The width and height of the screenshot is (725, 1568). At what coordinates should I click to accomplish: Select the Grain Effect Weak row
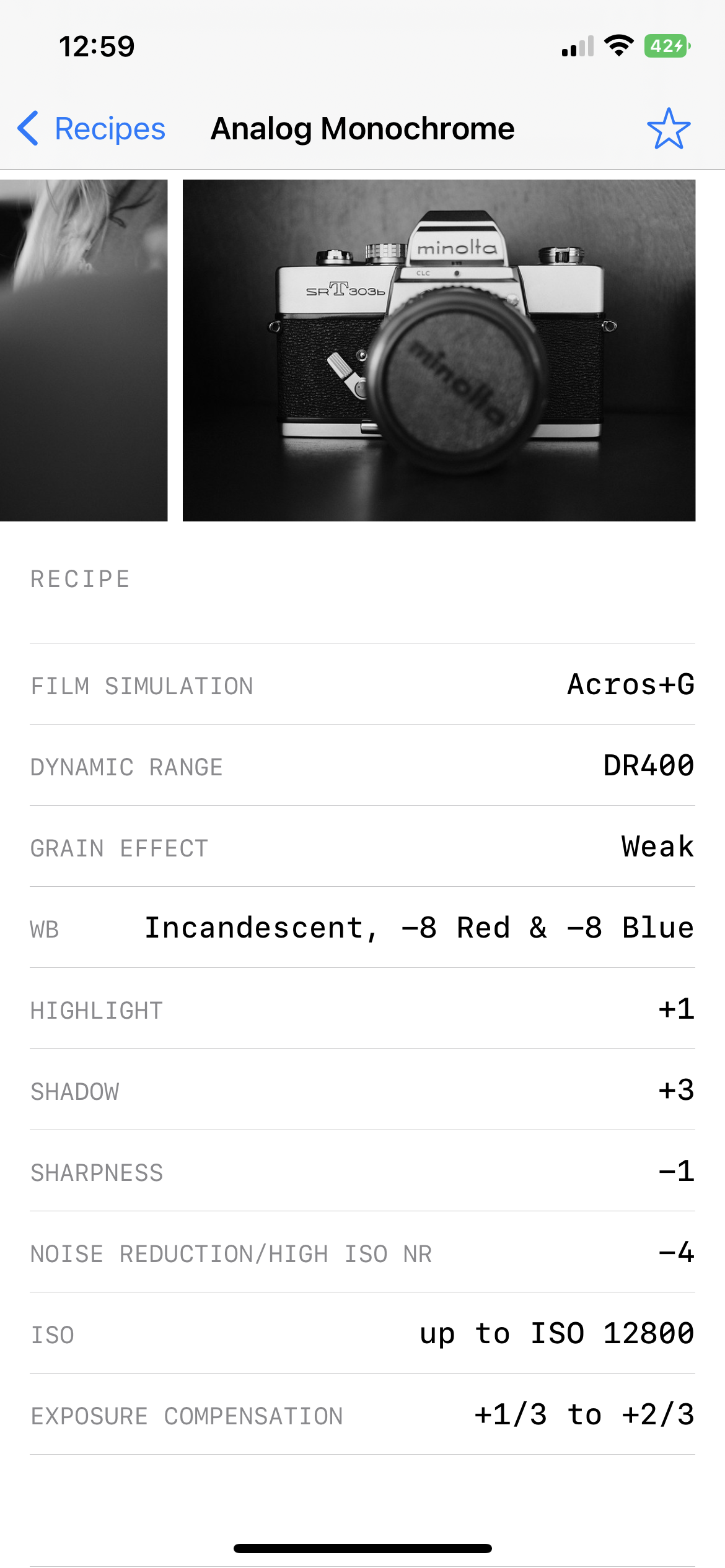pos(362,847)
